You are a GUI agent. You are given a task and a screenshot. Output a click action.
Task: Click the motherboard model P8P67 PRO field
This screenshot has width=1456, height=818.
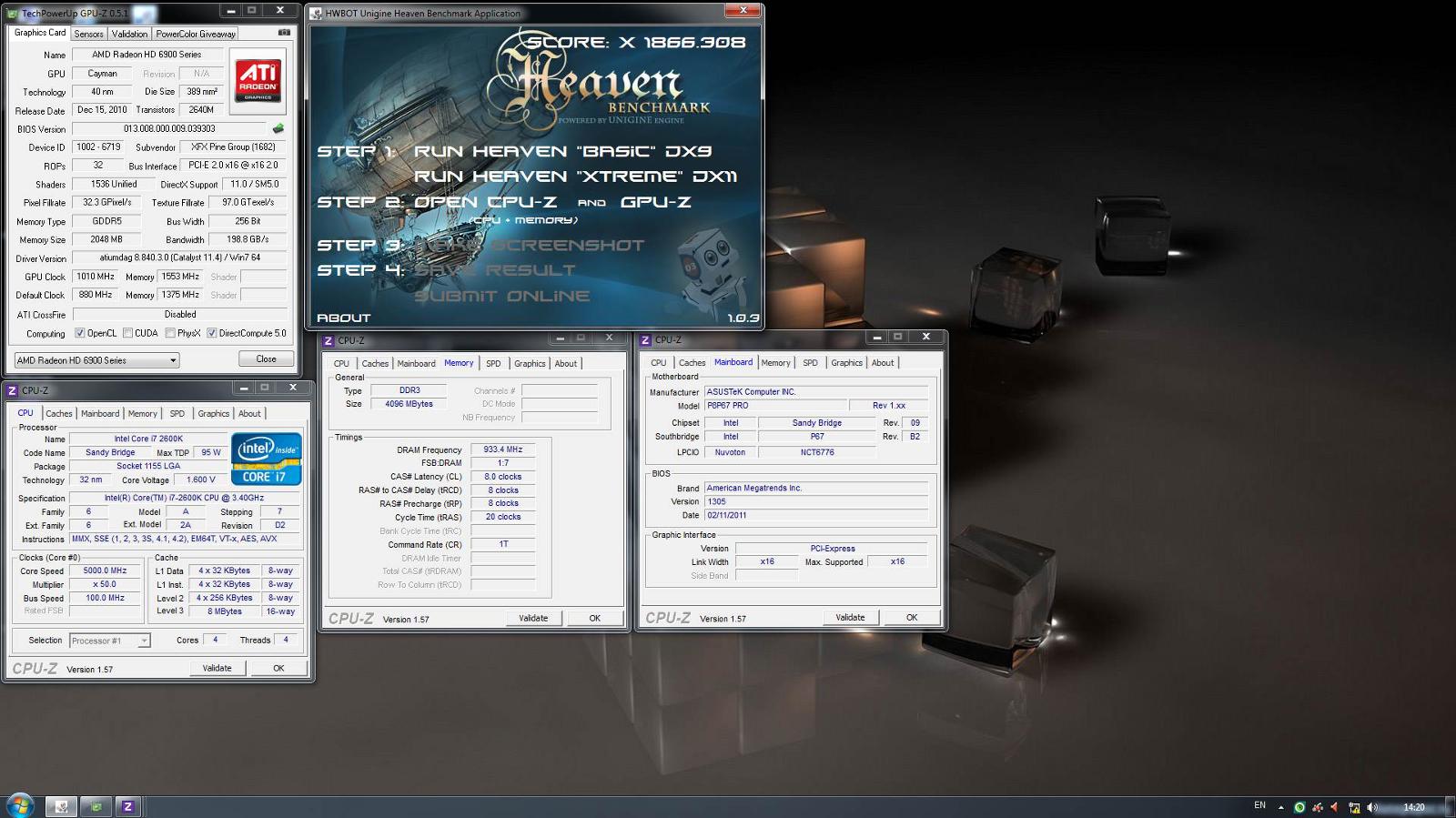point(774,405)
